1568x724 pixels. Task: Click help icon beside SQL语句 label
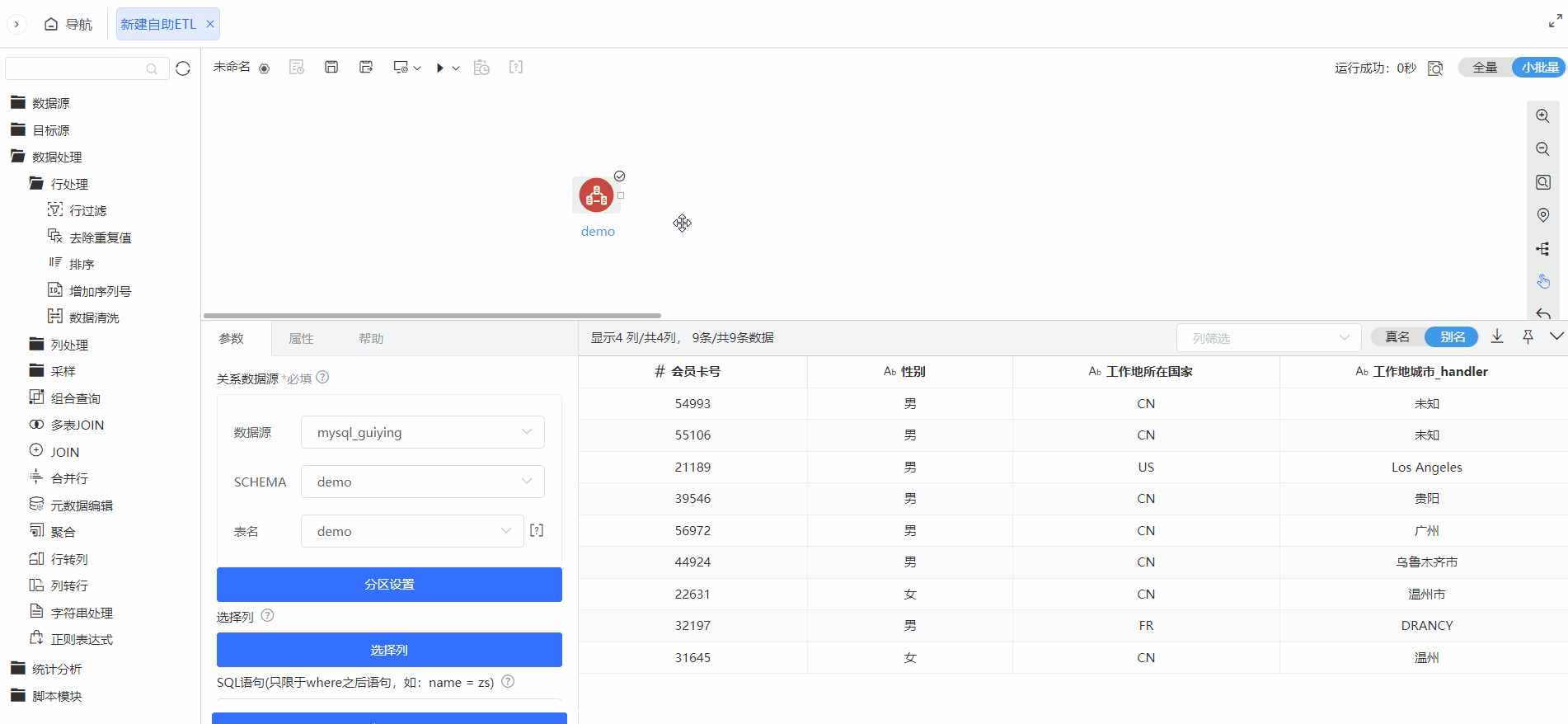click(x=508, y=682)
